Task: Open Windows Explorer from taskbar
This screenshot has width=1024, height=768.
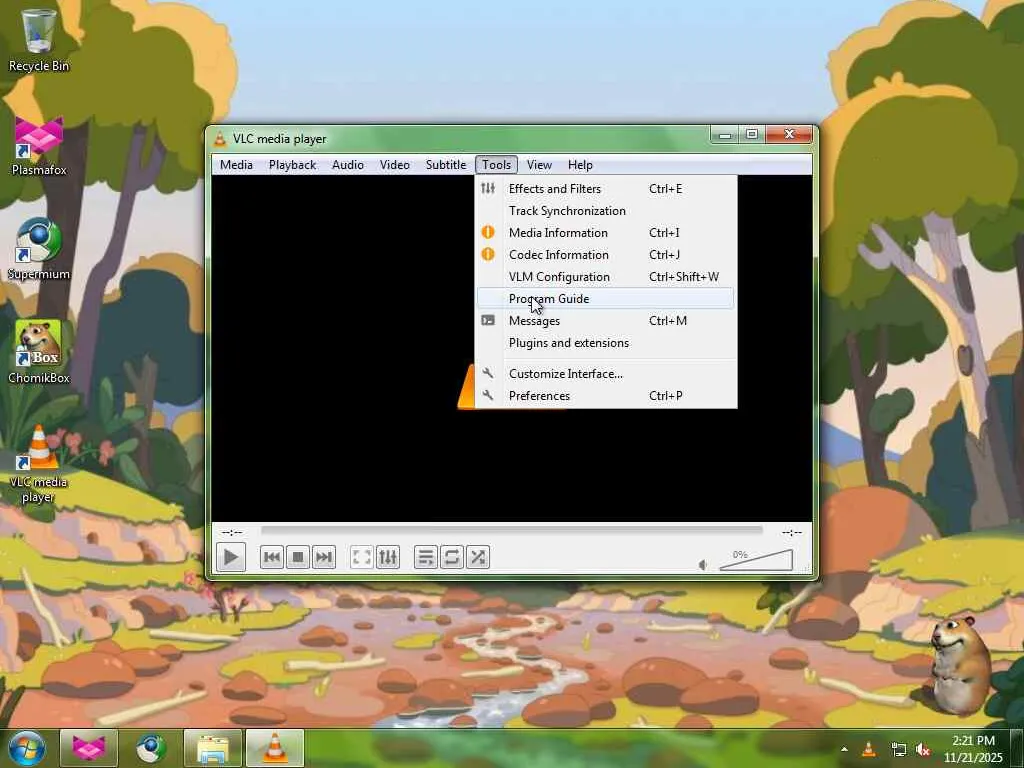Action: (213, 748)
